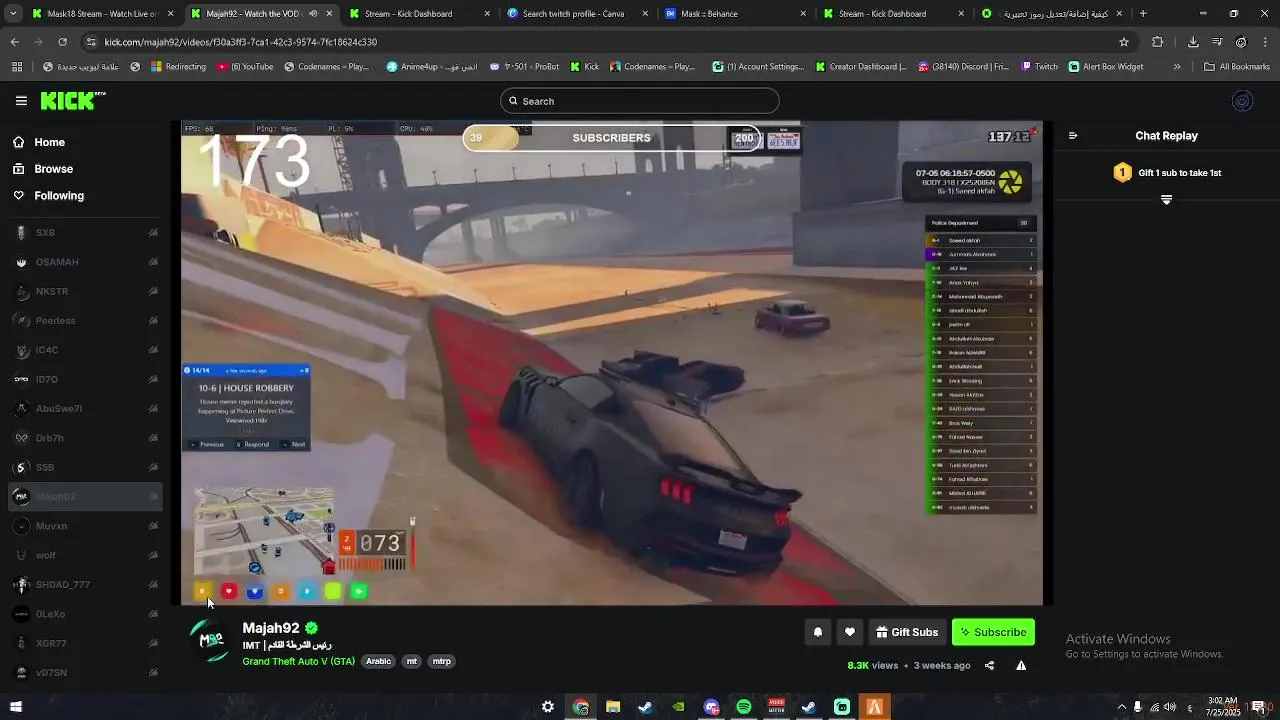
Task: Open Majah92 channel name link
Action: (x=270, y=628)
